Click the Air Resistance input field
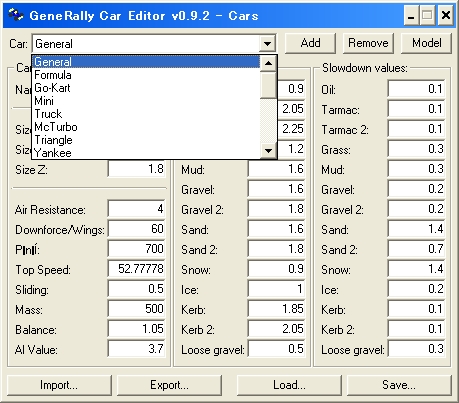Image resolution: width=459 pixels, height=403 pixels. pyautogui.click(x=137, y=209)
